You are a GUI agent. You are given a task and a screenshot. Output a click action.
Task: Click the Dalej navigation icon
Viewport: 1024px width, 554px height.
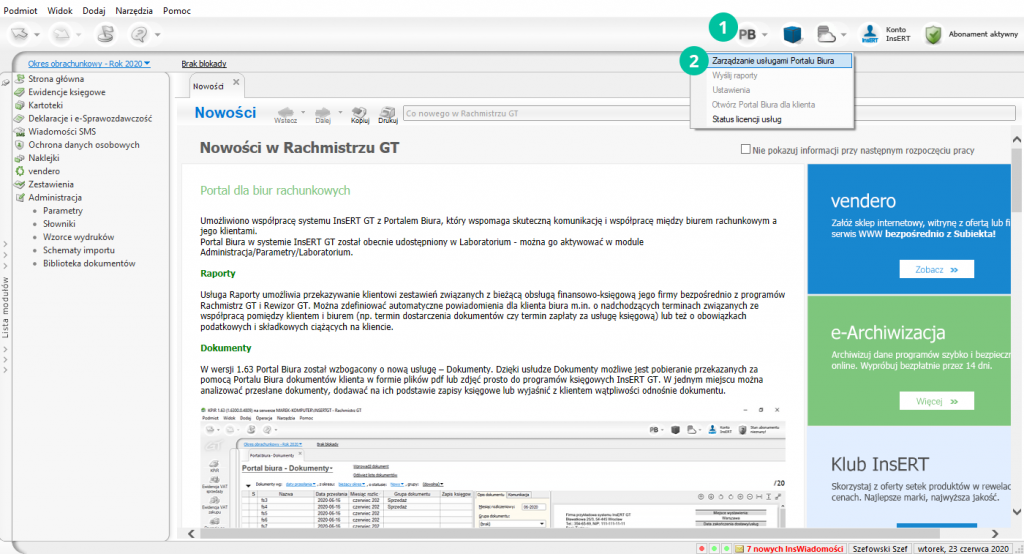pyautogui.click(x=323, y=112)
